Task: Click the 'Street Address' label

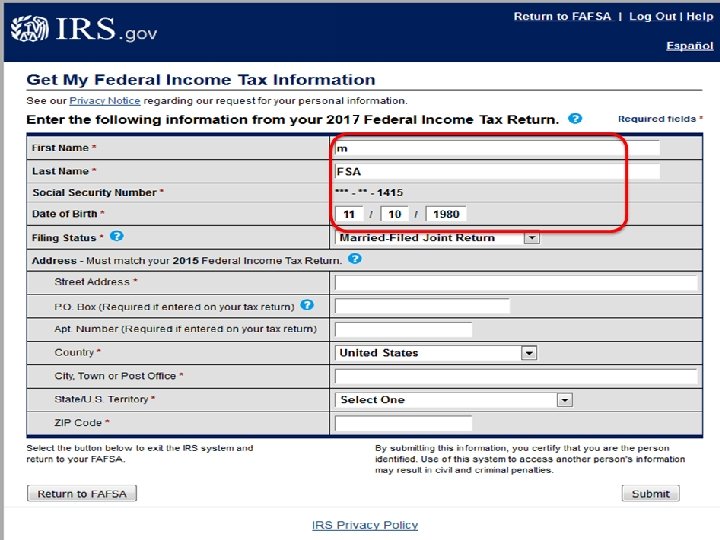Action: 92,281
